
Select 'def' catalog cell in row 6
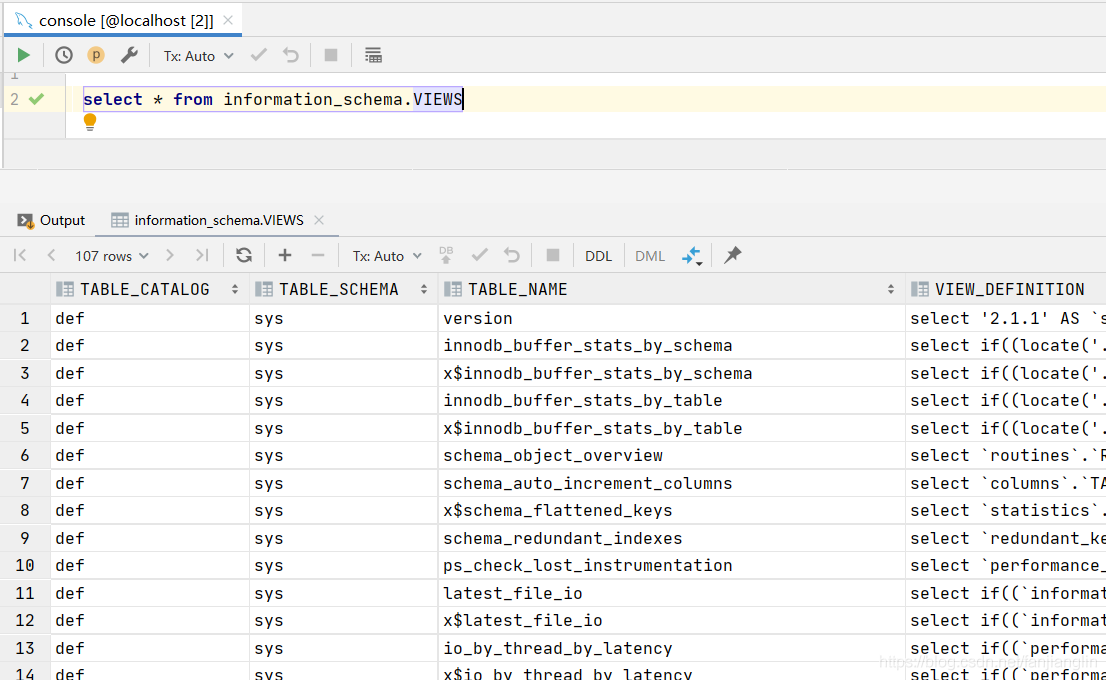[150, 456]
